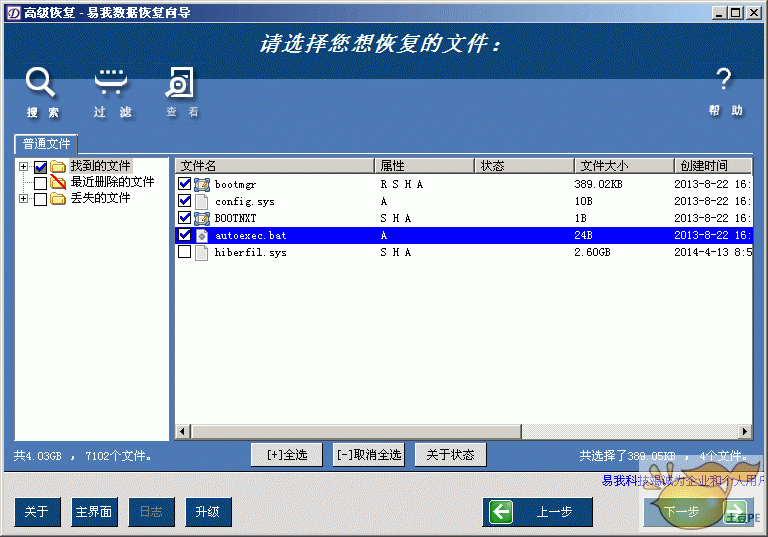Image resolution: width=768 pixels, height=537 pixels.
Task: Click the horizontal scrollbar thumb
Action: pyautogui.click(x=356, y=432)
